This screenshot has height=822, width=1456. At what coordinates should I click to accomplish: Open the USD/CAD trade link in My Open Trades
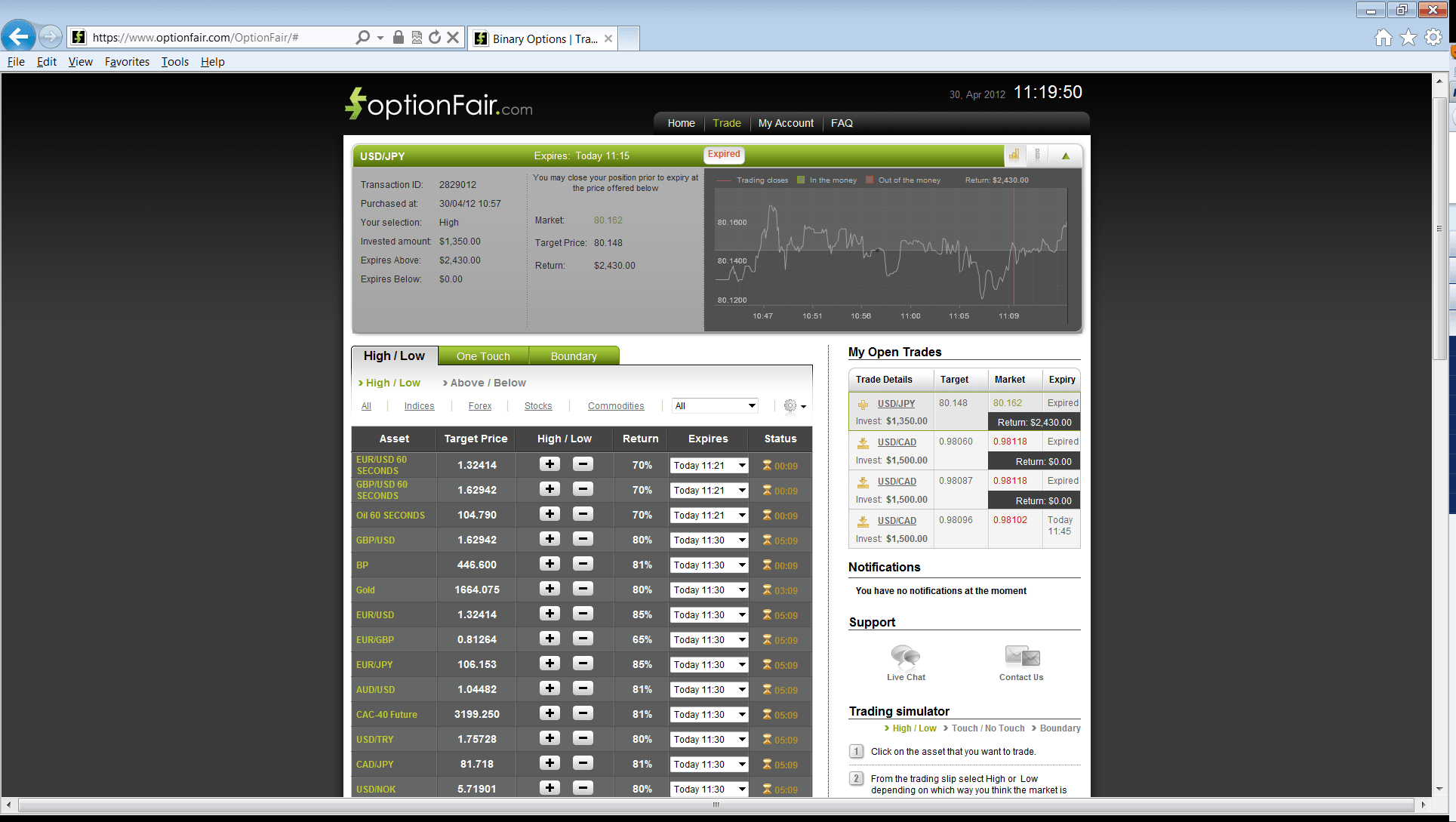click(x=896, y=442)
